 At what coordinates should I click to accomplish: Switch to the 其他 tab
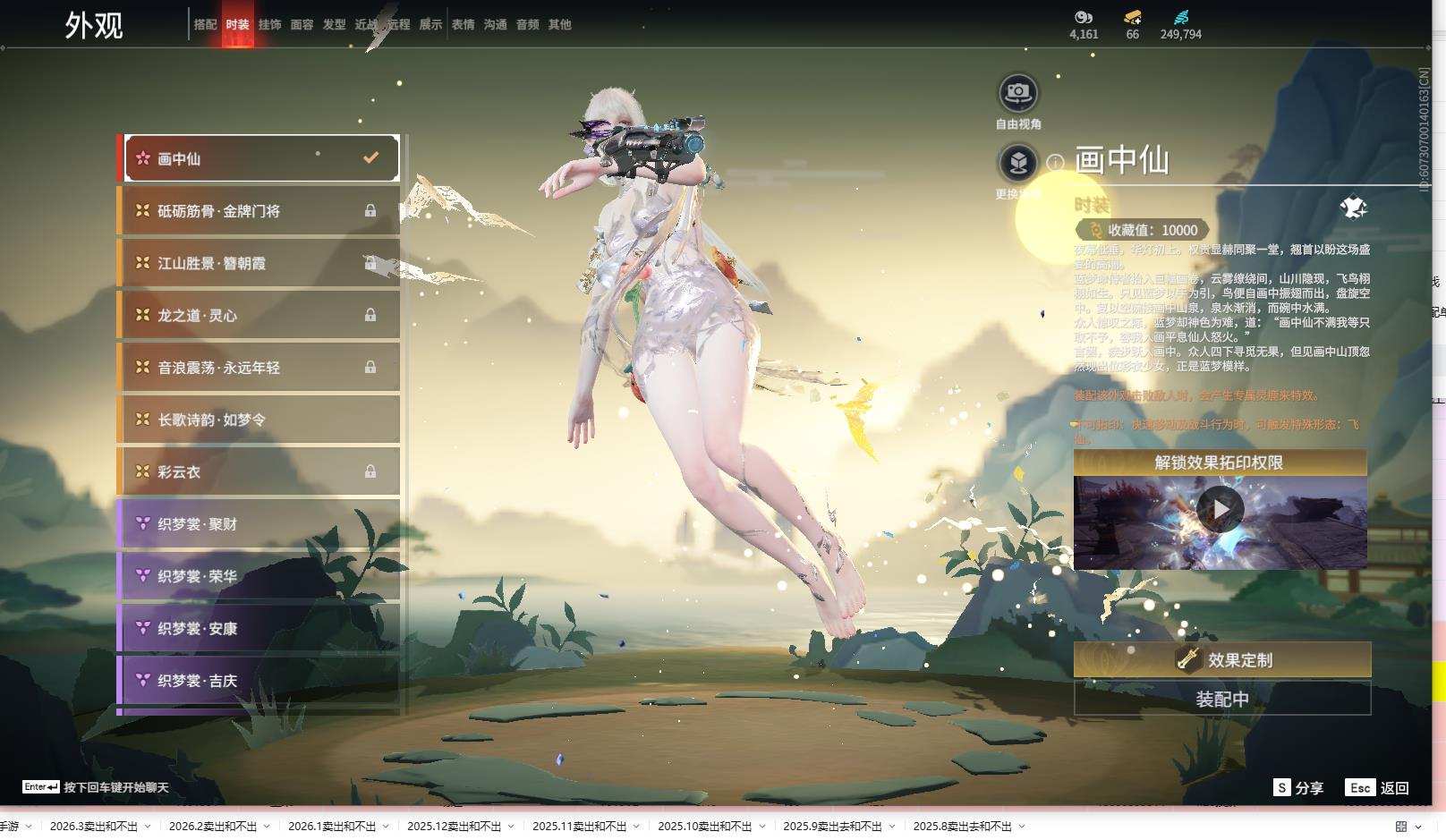[559, 25]
